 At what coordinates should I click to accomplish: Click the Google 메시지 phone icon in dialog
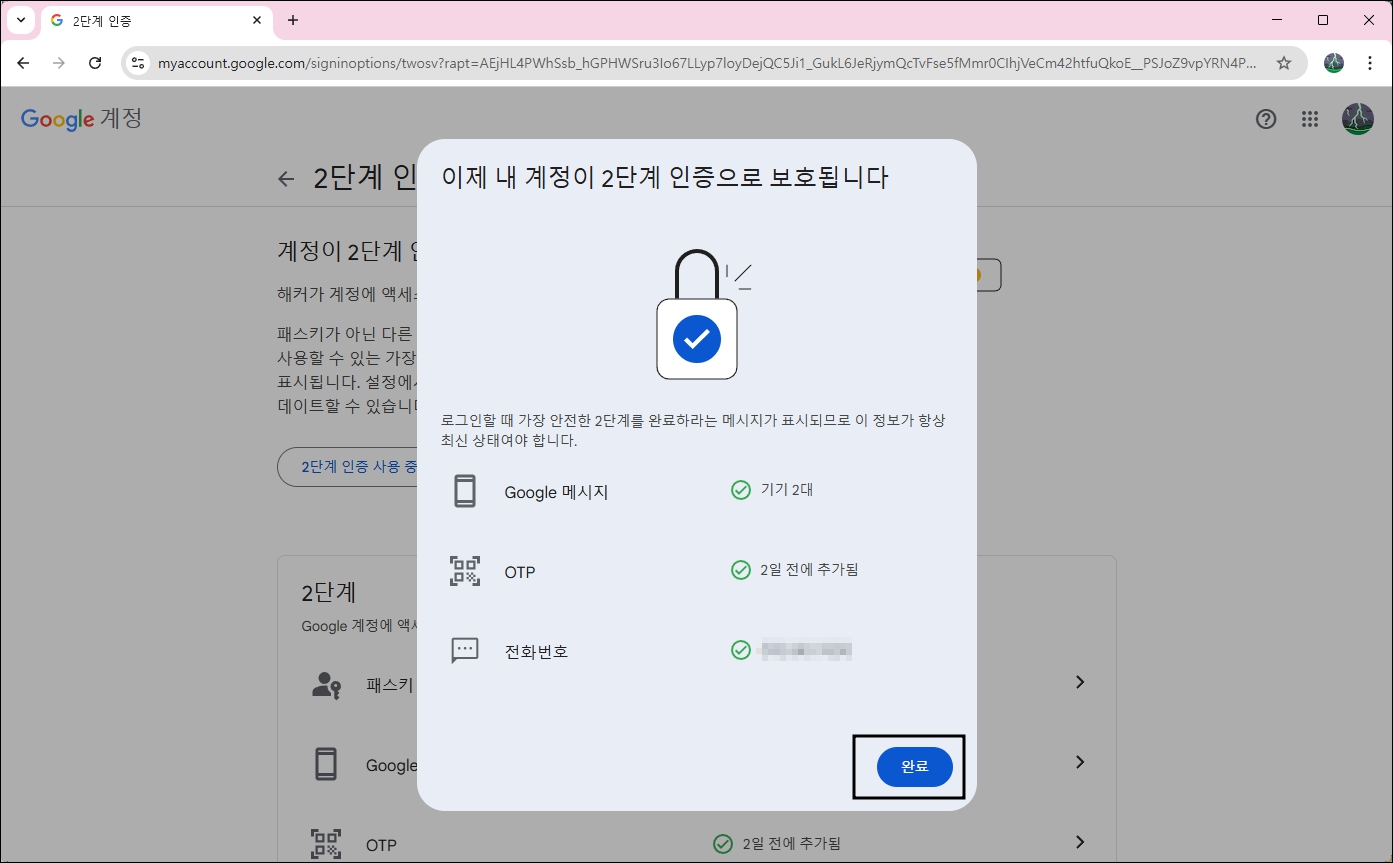click(x=465, y=491)
